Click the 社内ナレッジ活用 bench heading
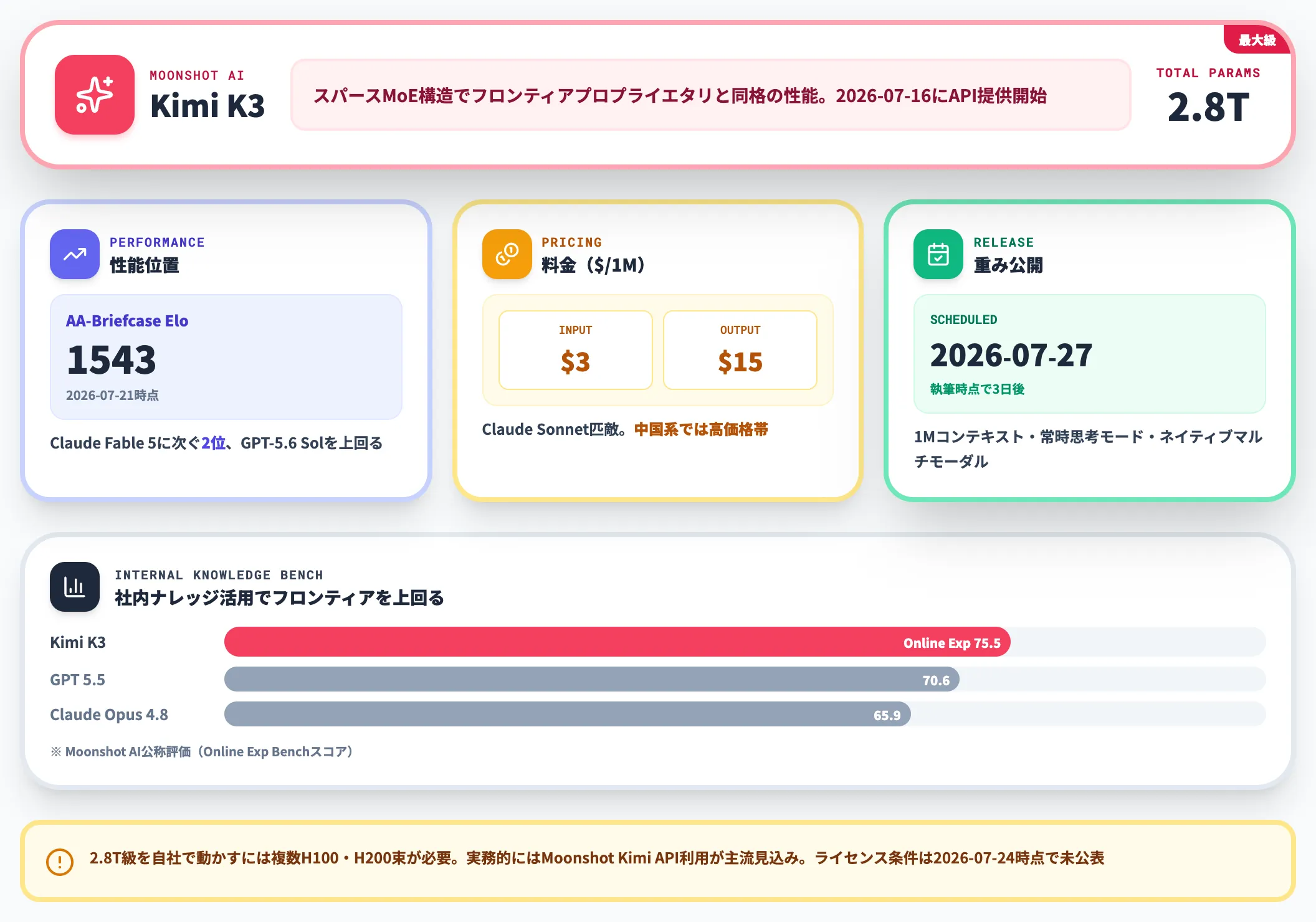The width and height of the screenshot is (1316, 922). point(279,598)
